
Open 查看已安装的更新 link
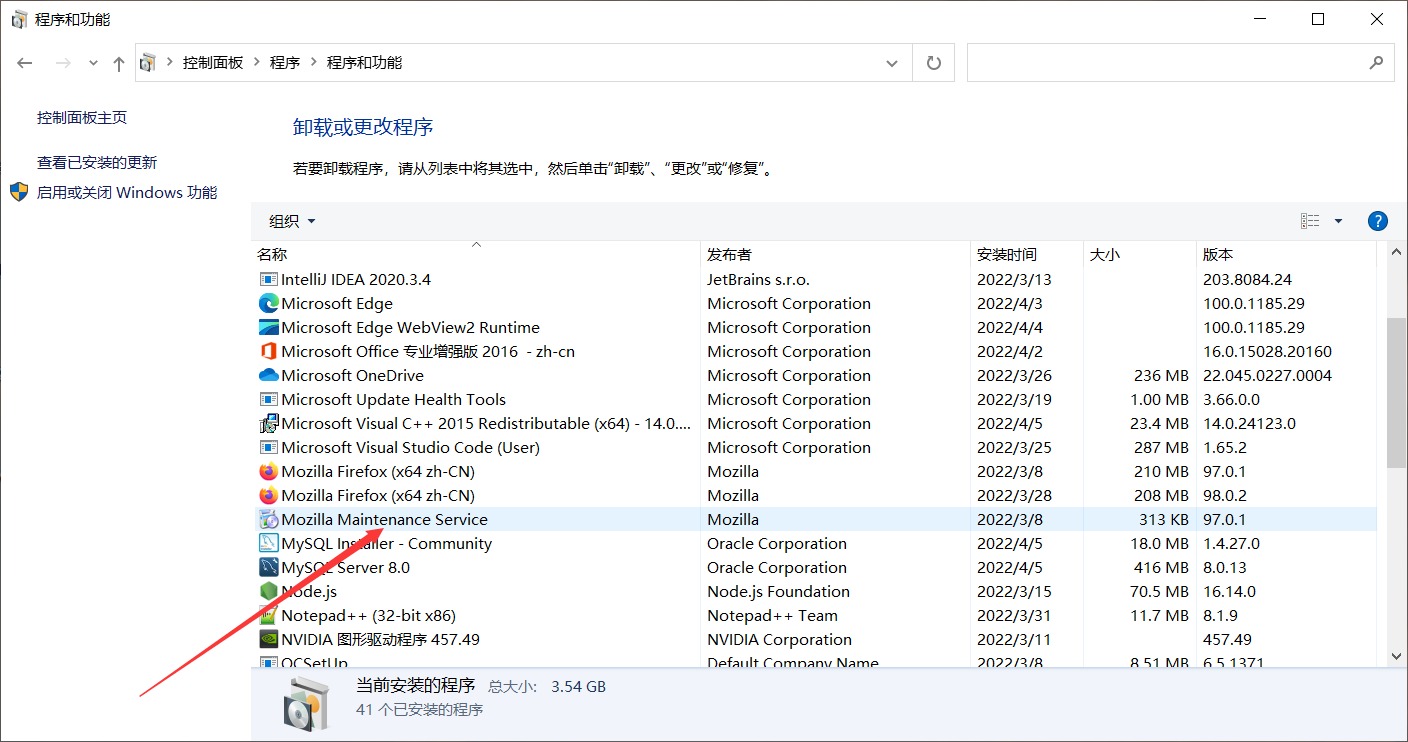pyautogui.click(x=97, y=163)
